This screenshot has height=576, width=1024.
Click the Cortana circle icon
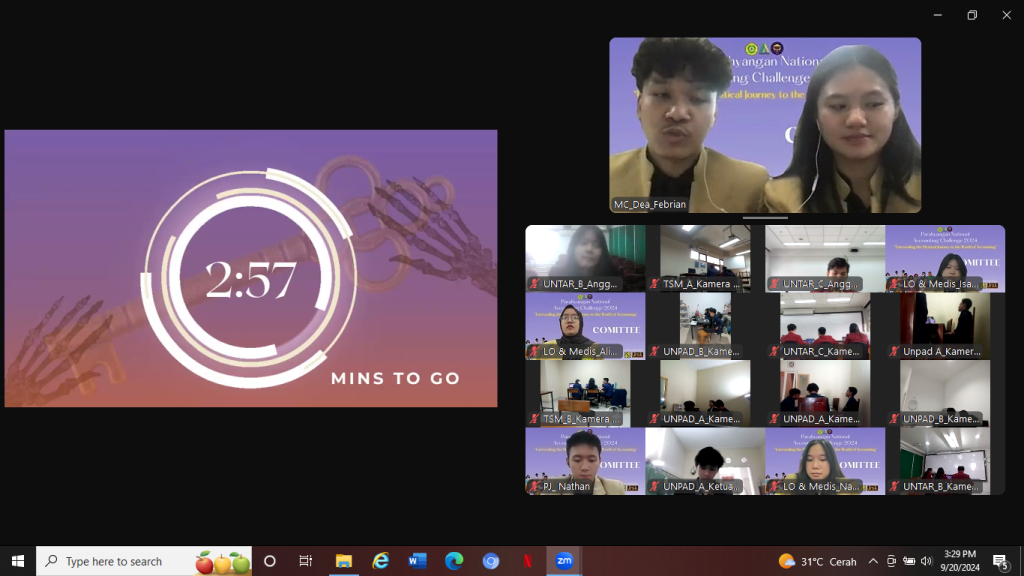(x=269, y=561)
